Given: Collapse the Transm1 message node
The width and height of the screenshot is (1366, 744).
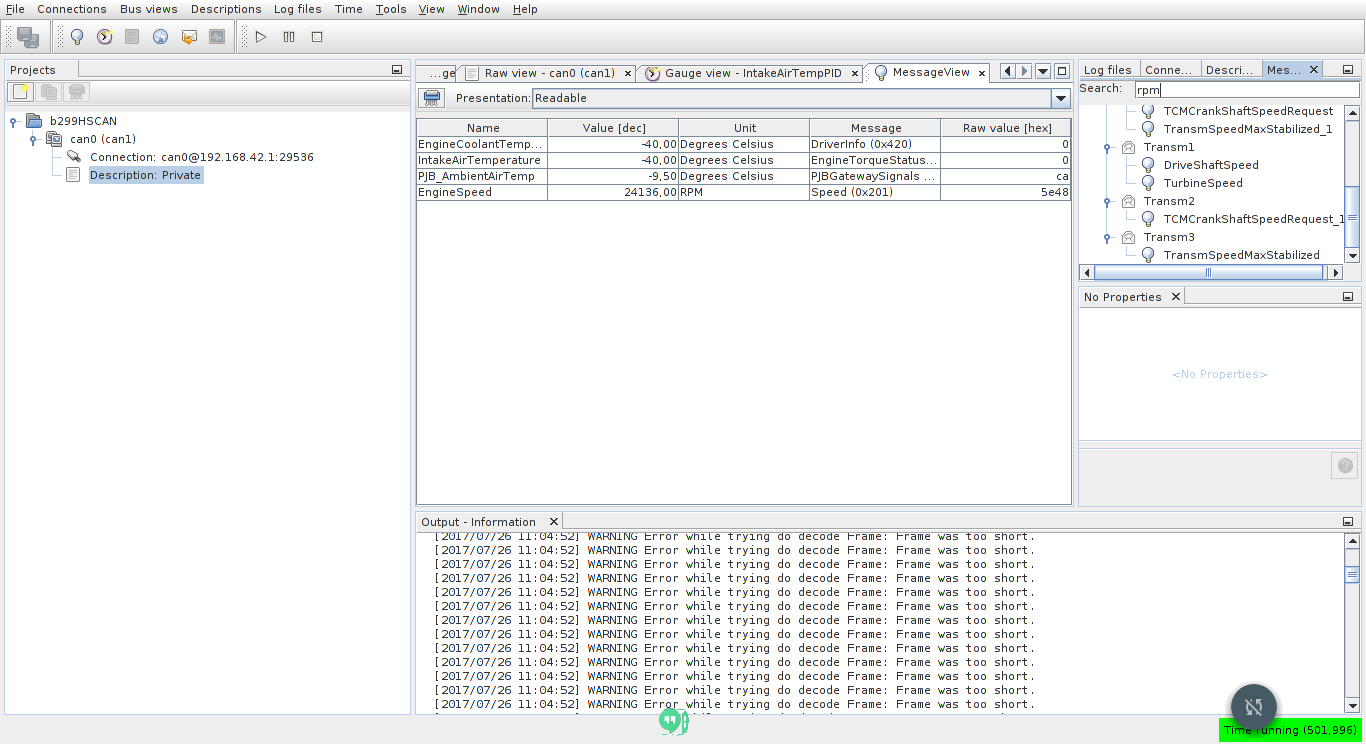Looking at the screenshot, I should tap(1107, 148).
